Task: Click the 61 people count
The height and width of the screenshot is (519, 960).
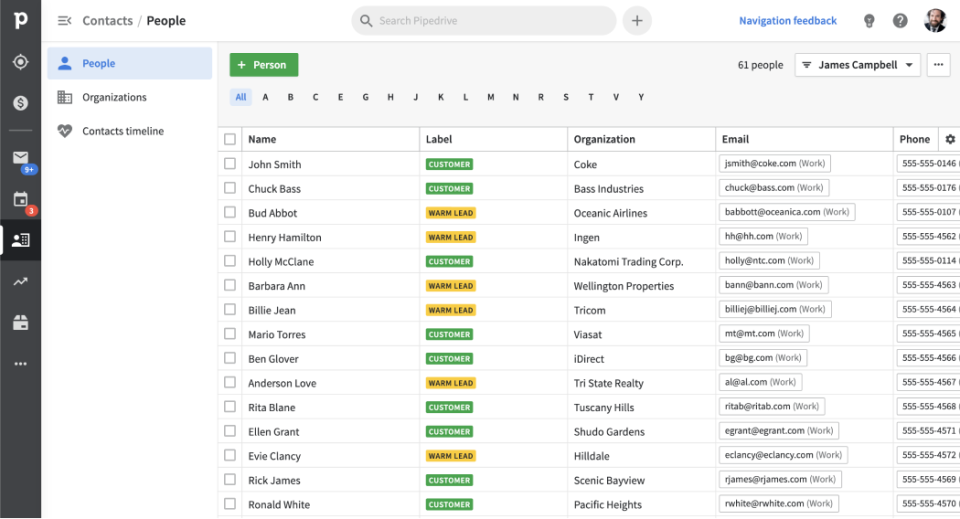Action: [760, 65]
